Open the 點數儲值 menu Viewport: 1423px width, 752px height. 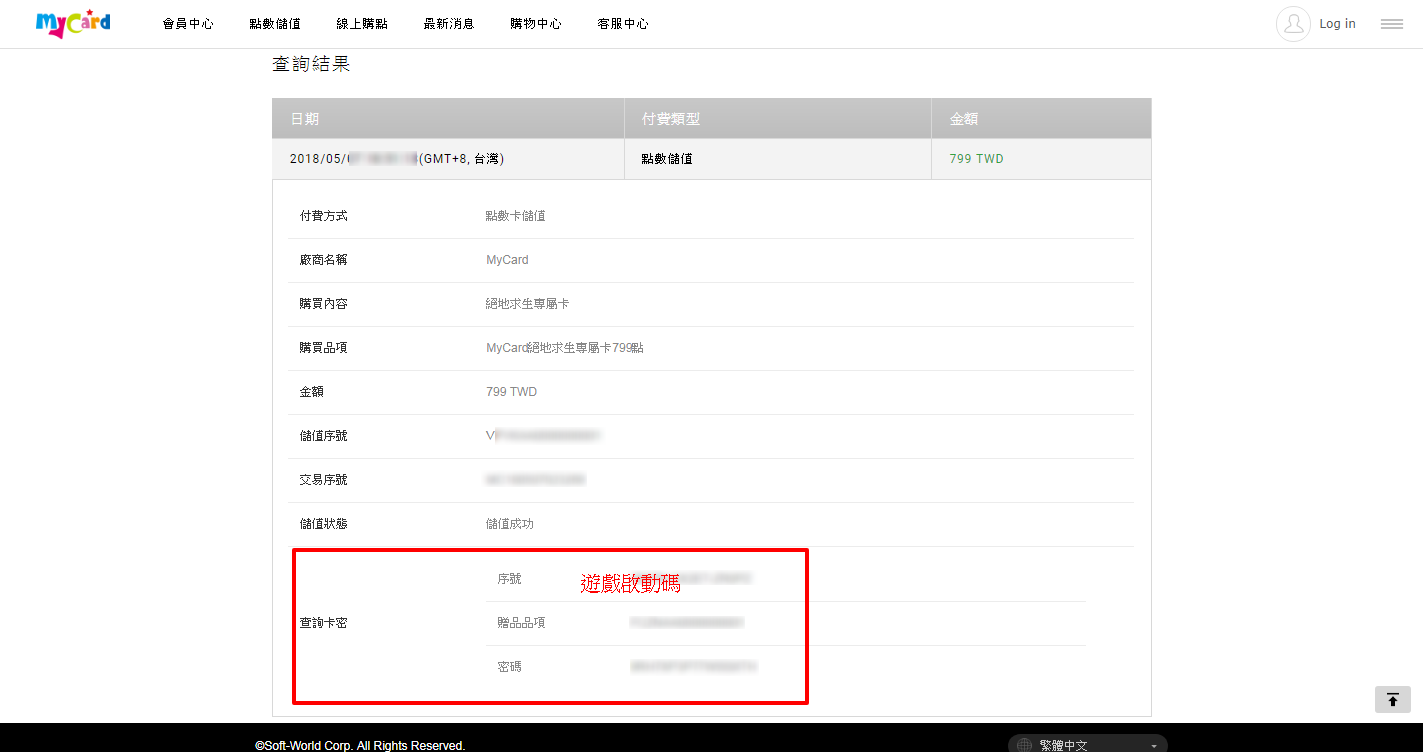coord(275,24)
